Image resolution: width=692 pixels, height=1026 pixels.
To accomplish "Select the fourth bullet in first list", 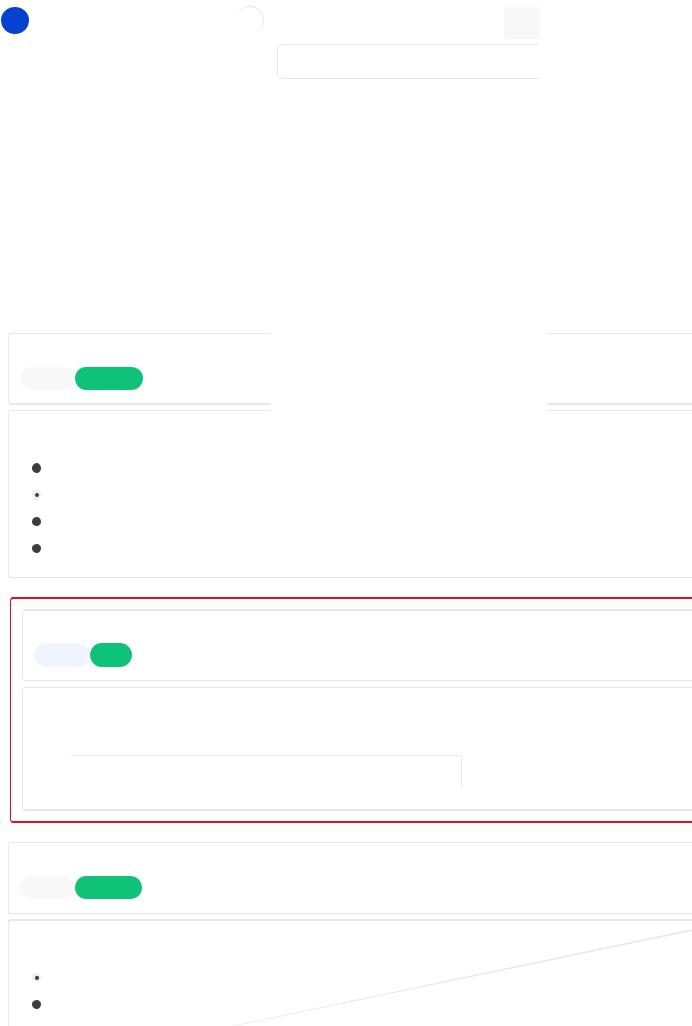I will (37, 548).
